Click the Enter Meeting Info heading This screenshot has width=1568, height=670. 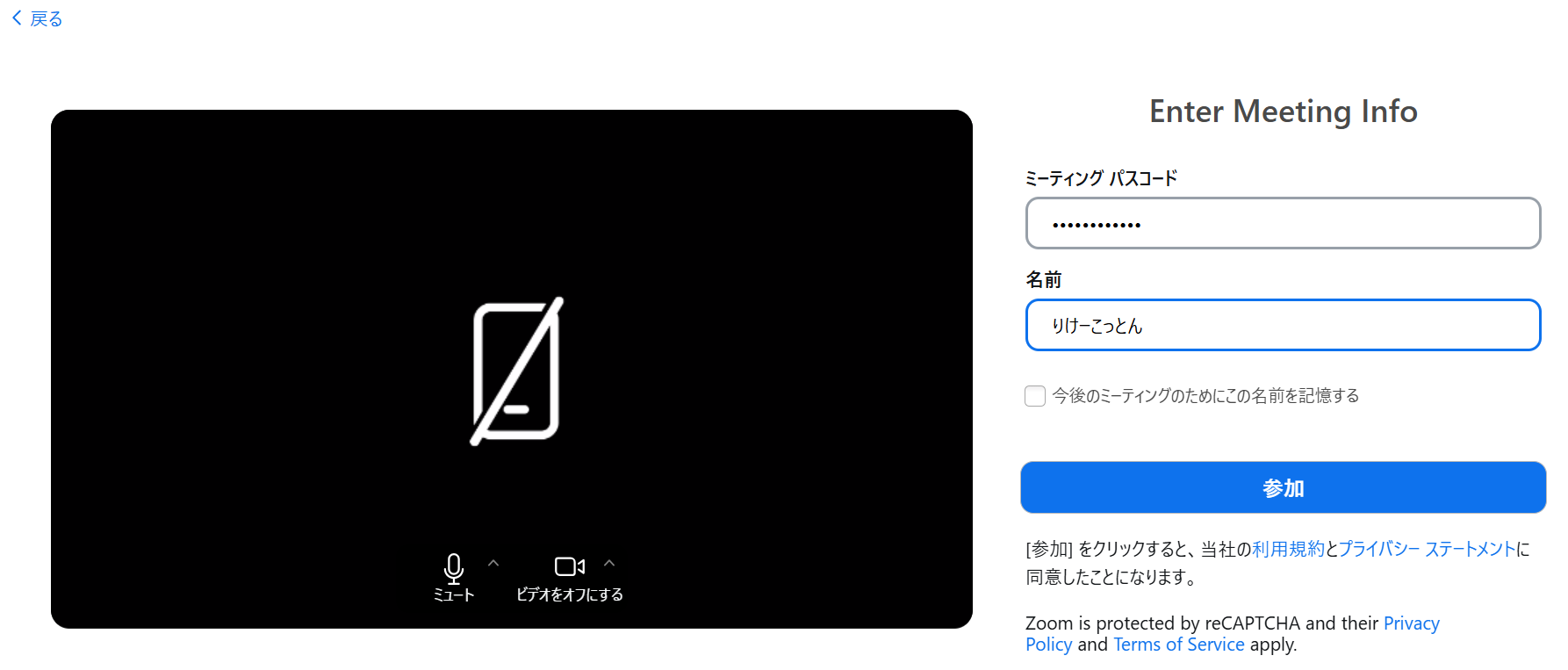1283,112
